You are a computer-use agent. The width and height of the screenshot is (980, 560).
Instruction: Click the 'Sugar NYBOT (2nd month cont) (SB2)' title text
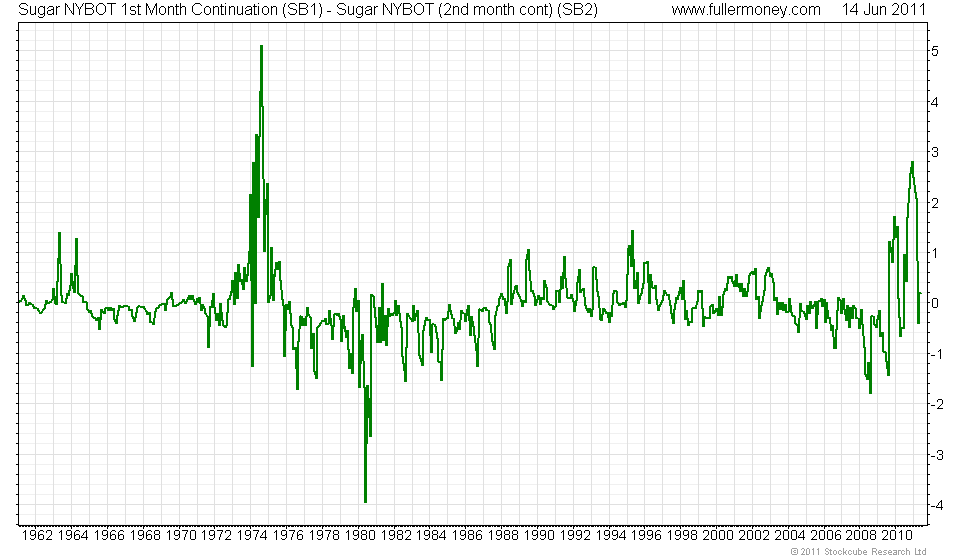tap(467, 10)
